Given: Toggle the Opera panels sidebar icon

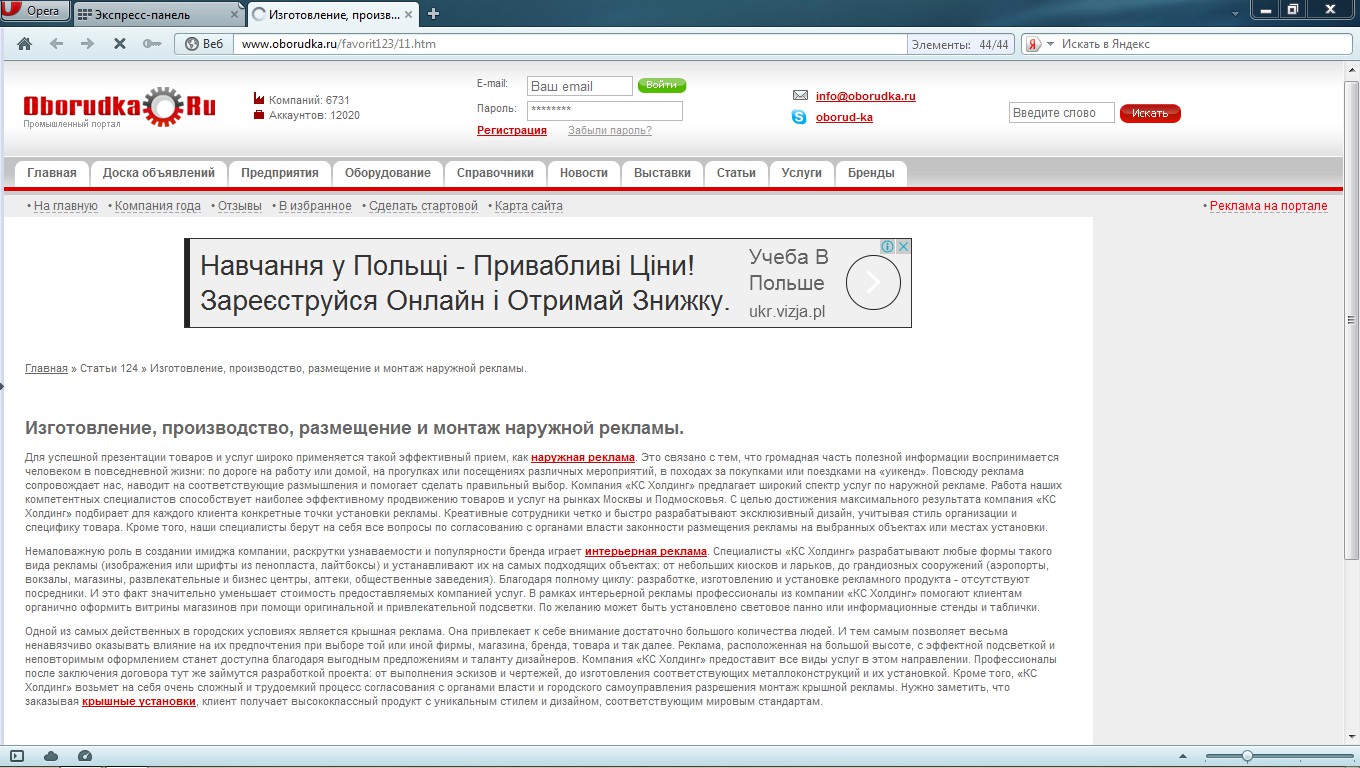Looking at the screenshot, I should (17, 756).
